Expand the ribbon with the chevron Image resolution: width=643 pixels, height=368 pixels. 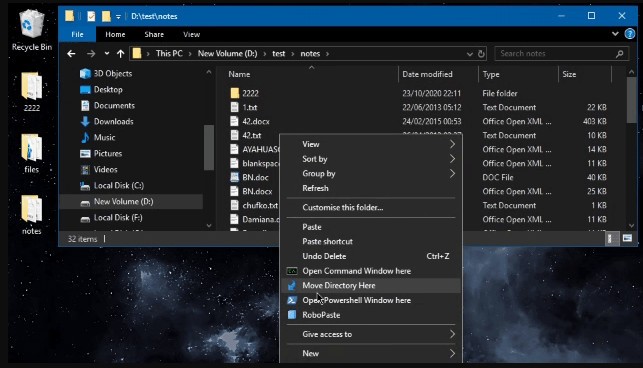tap(615, 34)
